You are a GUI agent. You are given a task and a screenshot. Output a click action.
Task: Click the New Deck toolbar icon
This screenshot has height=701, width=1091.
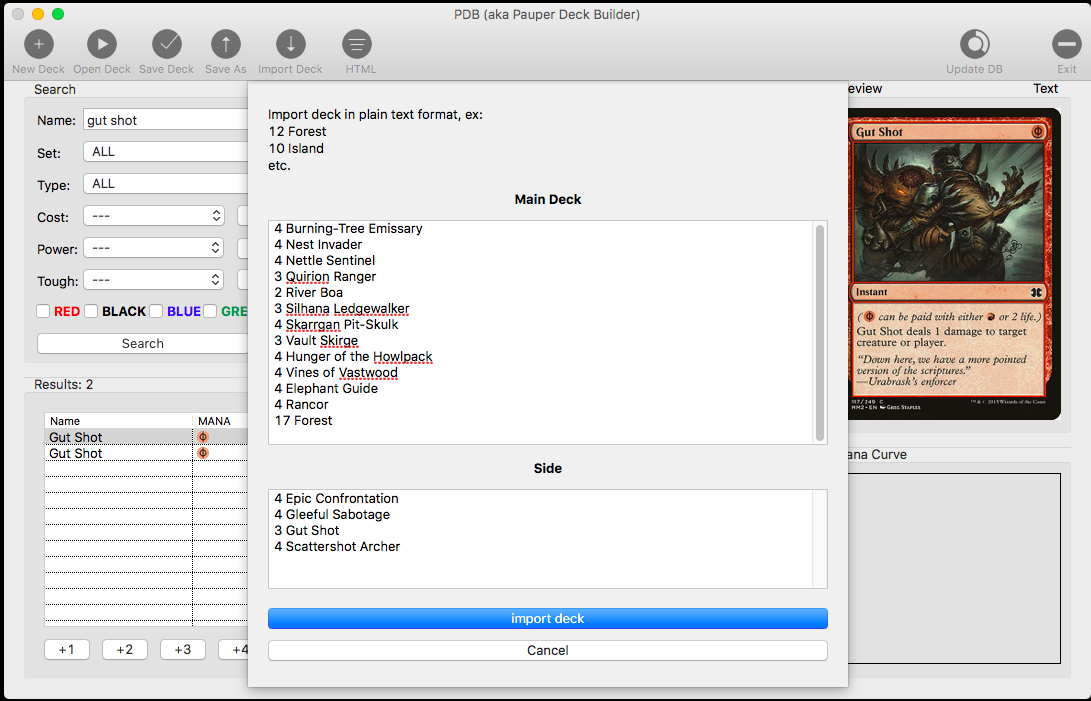tap(38, 45)
